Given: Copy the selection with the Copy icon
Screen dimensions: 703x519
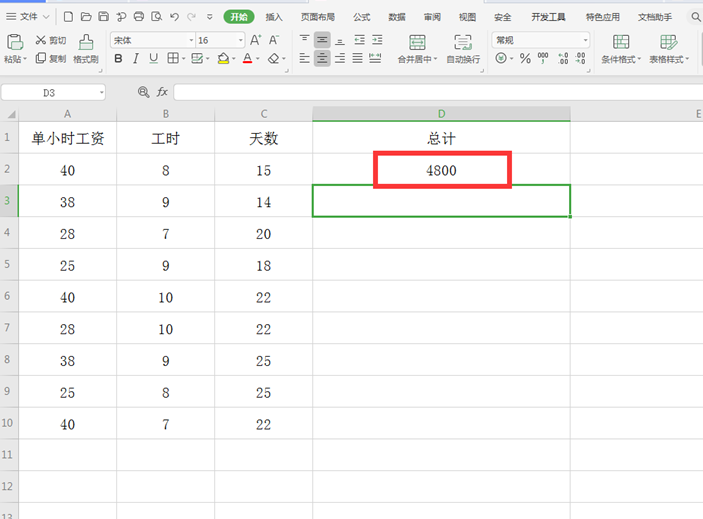Looking at the screenshot, I should pos(40,58).
